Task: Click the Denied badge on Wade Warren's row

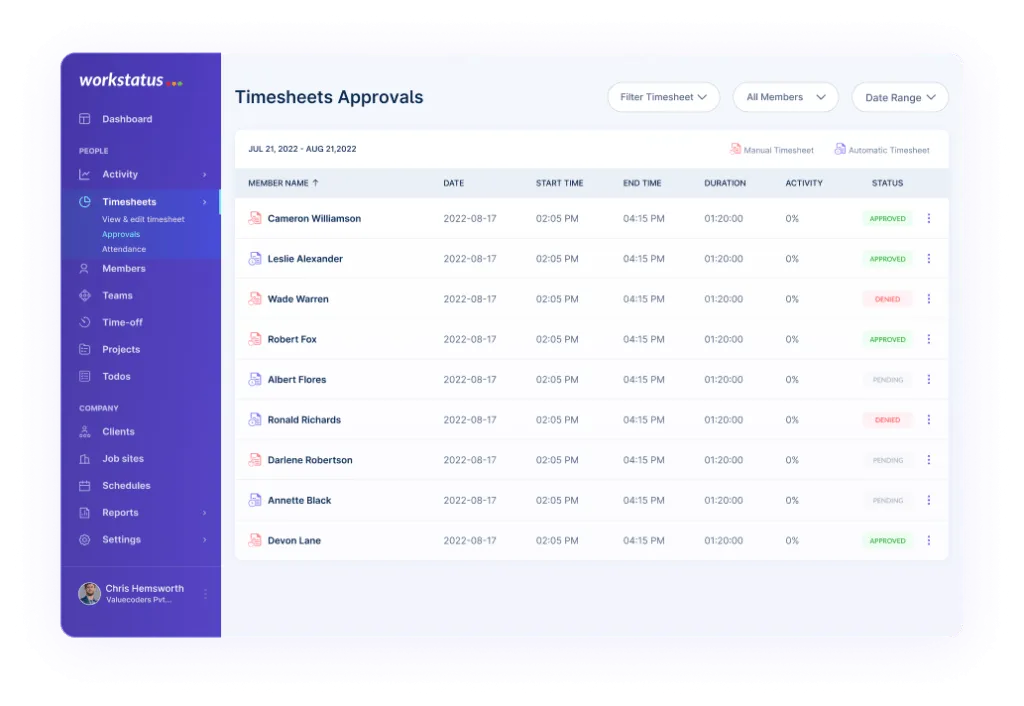Action: point(886,299)
